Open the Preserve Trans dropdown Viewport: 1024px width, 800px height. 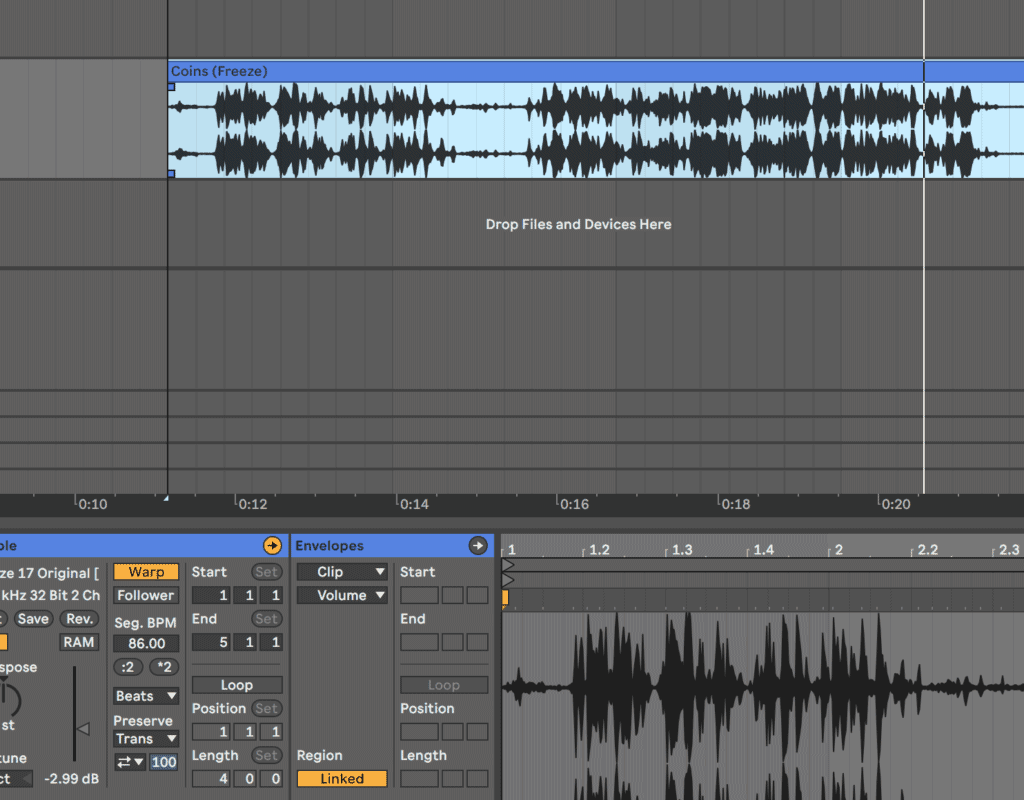tap(146, 739)
